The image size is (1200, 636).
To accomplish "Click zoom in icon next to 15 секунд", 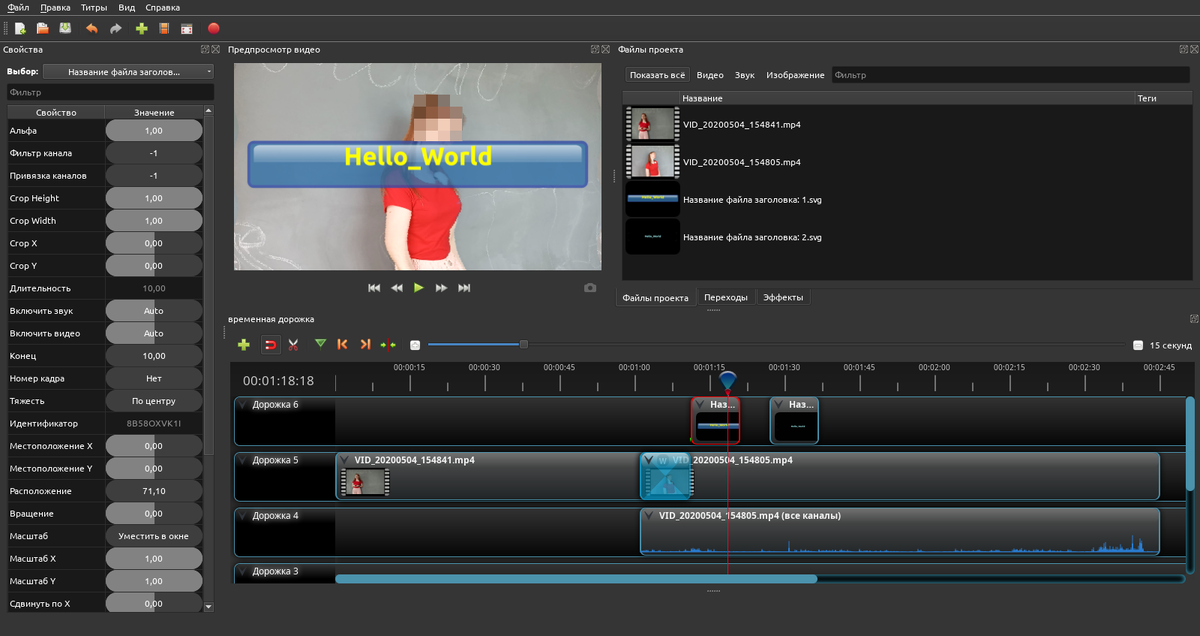I will pyautogui.click(x=1138, y=345).
